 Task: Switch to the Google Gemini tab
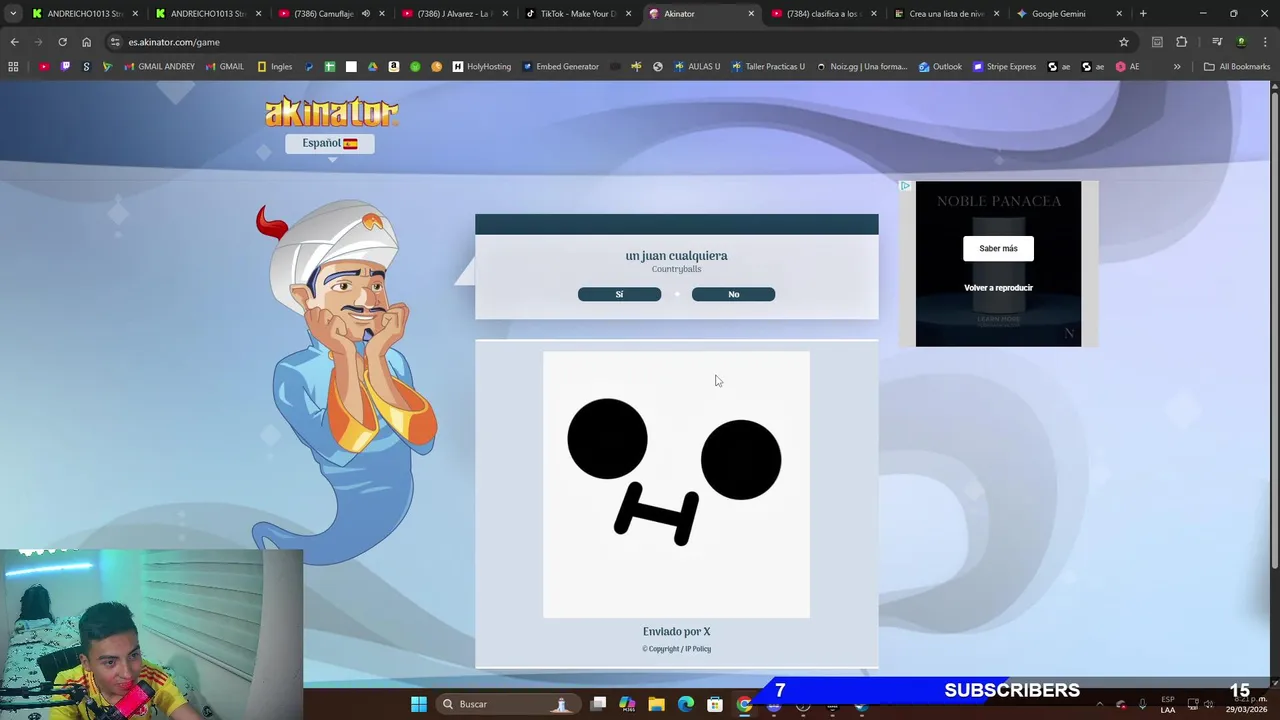click(x=1068, y=14)
